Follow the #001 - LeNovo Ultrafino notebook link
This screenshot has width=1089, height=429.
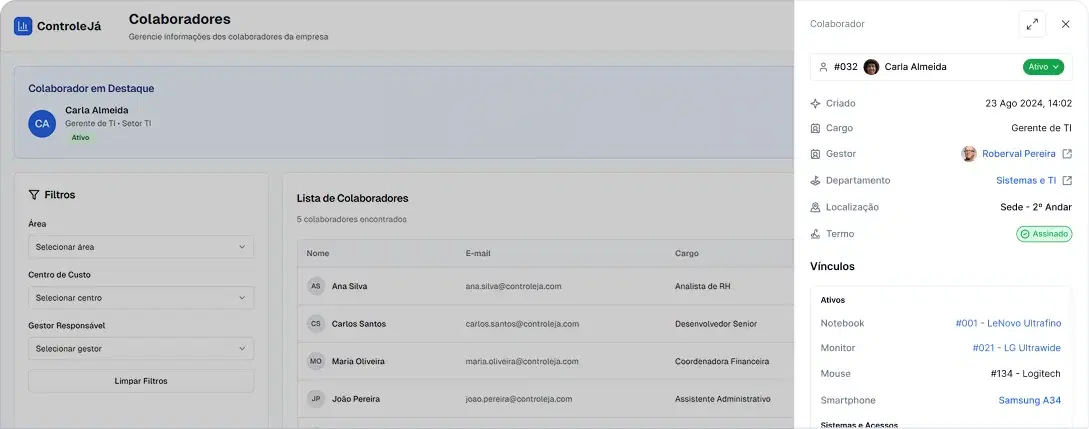tap(1008, 324)
